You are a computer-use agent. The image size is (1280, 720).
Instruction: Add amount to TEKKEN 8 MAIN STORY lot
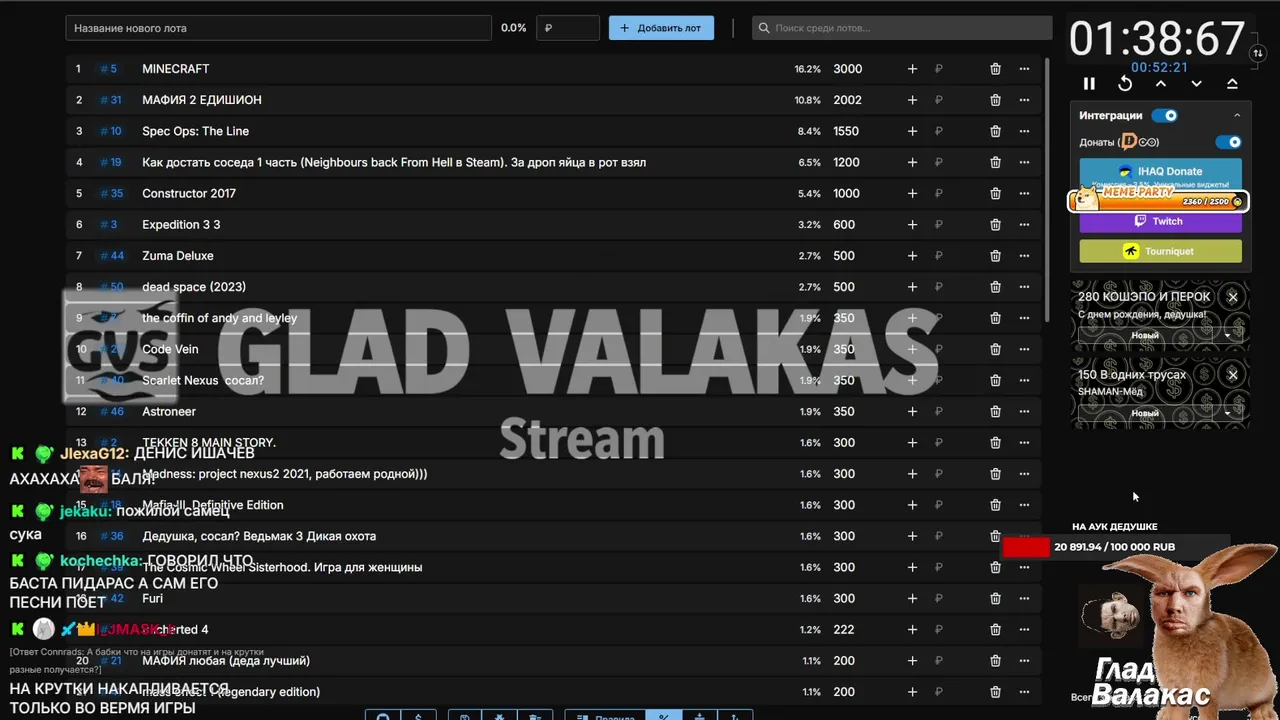(x=912, y=443)
